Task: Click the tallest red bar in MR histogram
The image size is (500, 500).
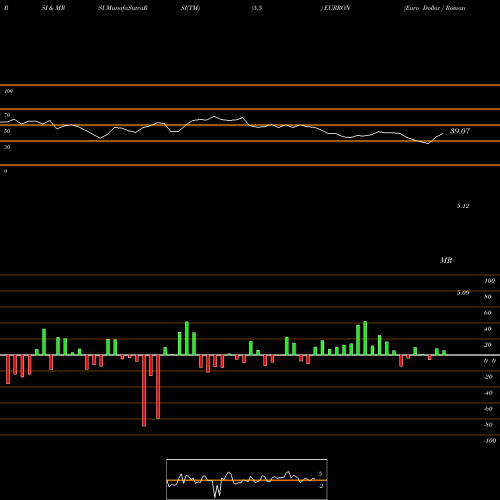Action: 144,391
